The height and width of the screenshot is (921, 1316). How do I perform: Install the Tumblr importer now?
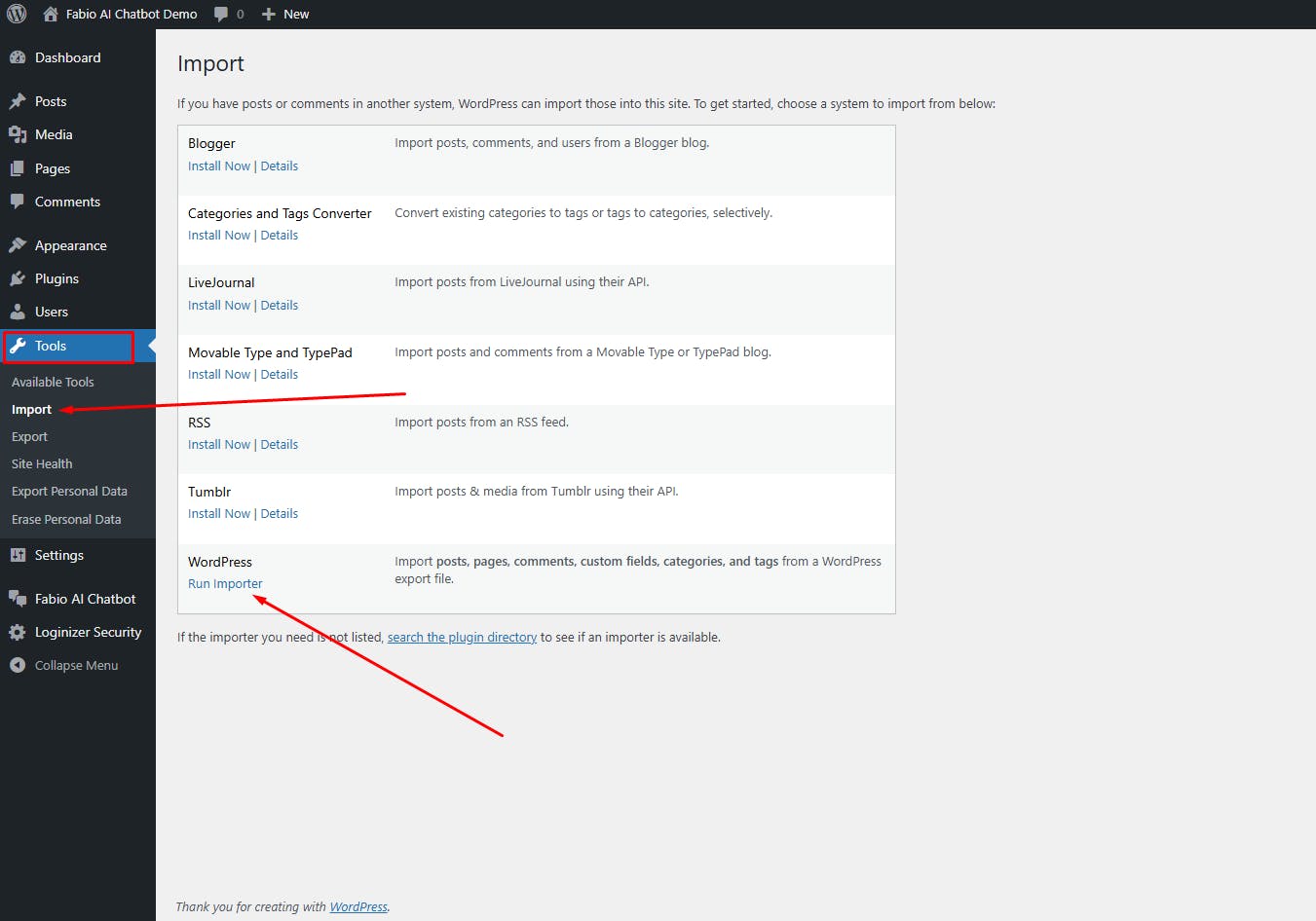pos(219,513)
